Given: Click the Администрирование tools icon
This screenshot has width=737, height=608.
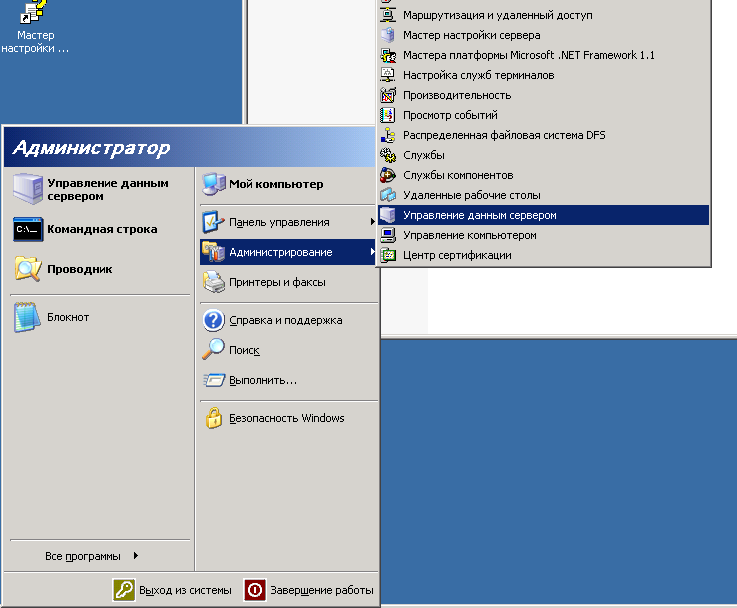Looking at the screenshot, I should pyautogui.click(x=213, y=252).
